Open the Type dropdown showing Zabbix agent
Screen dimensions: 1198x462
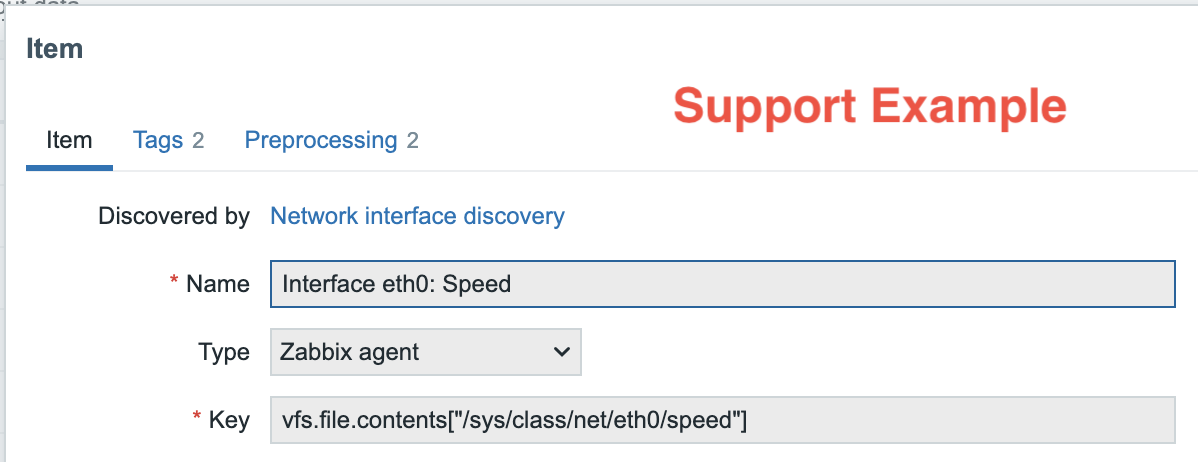click(x=425, y=352)
